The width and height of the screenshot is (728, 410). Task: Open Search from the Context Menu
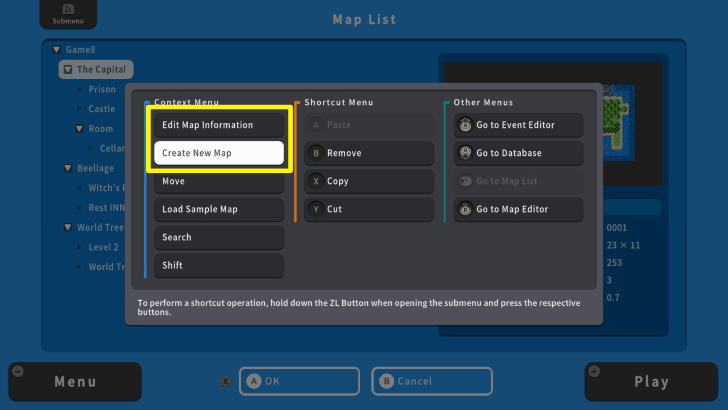[x=219, y=237]
